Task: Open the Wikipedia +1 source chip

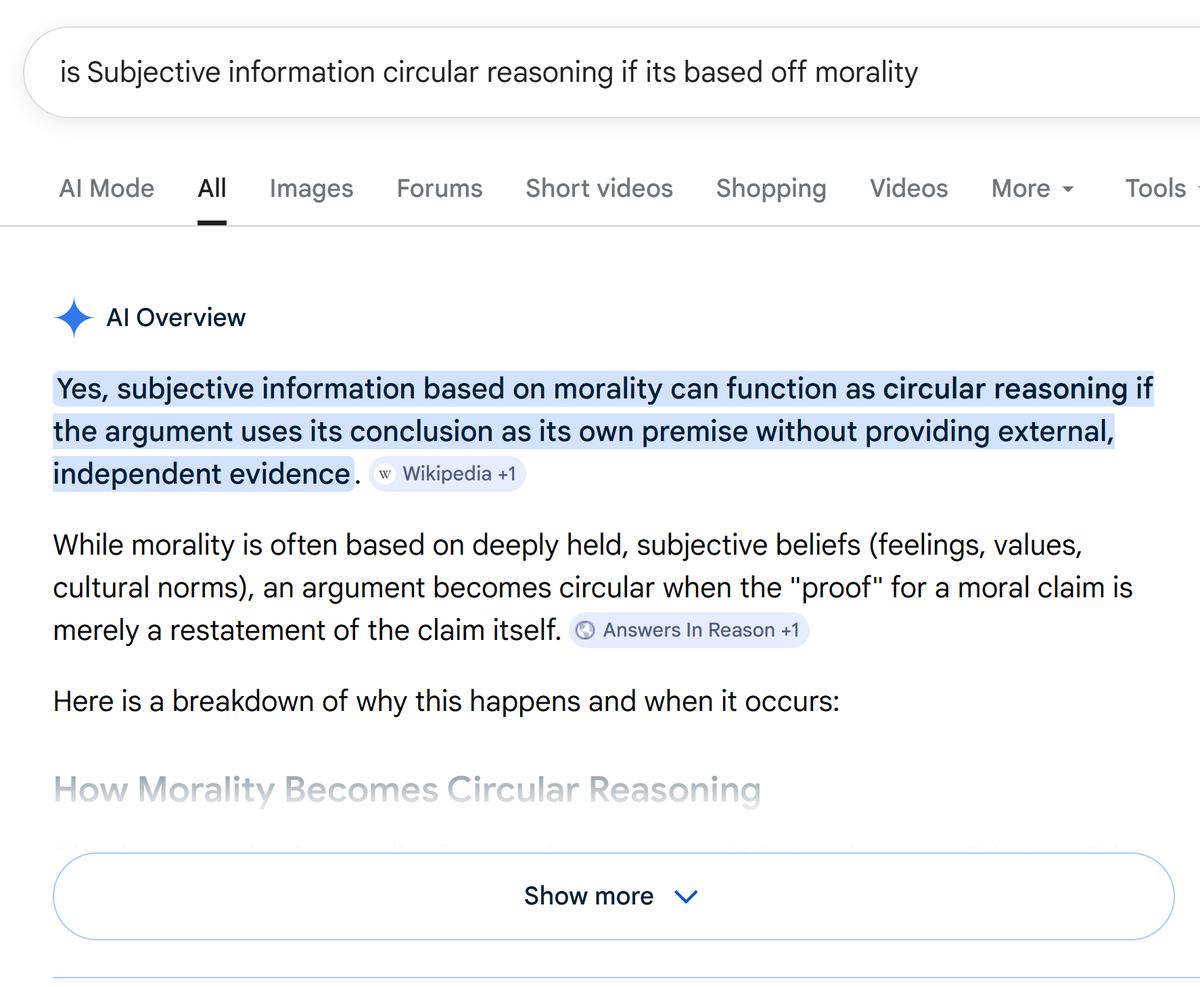Action: pos(447,474)
